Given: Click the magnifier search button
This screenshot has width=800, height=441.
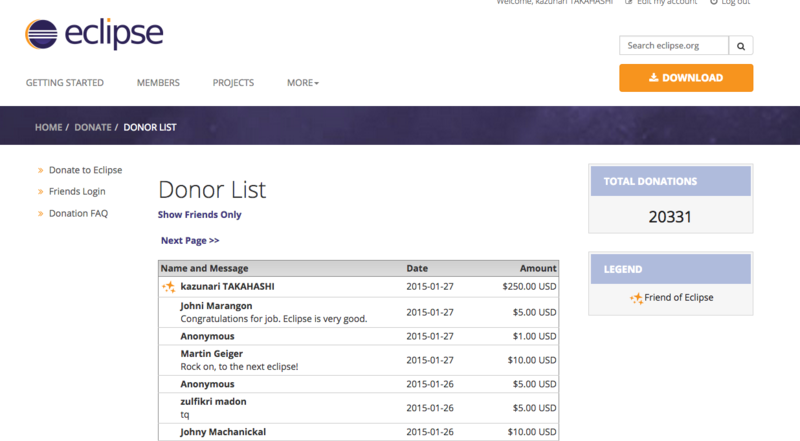Looking at the screenshot, I should coord(741,46).
